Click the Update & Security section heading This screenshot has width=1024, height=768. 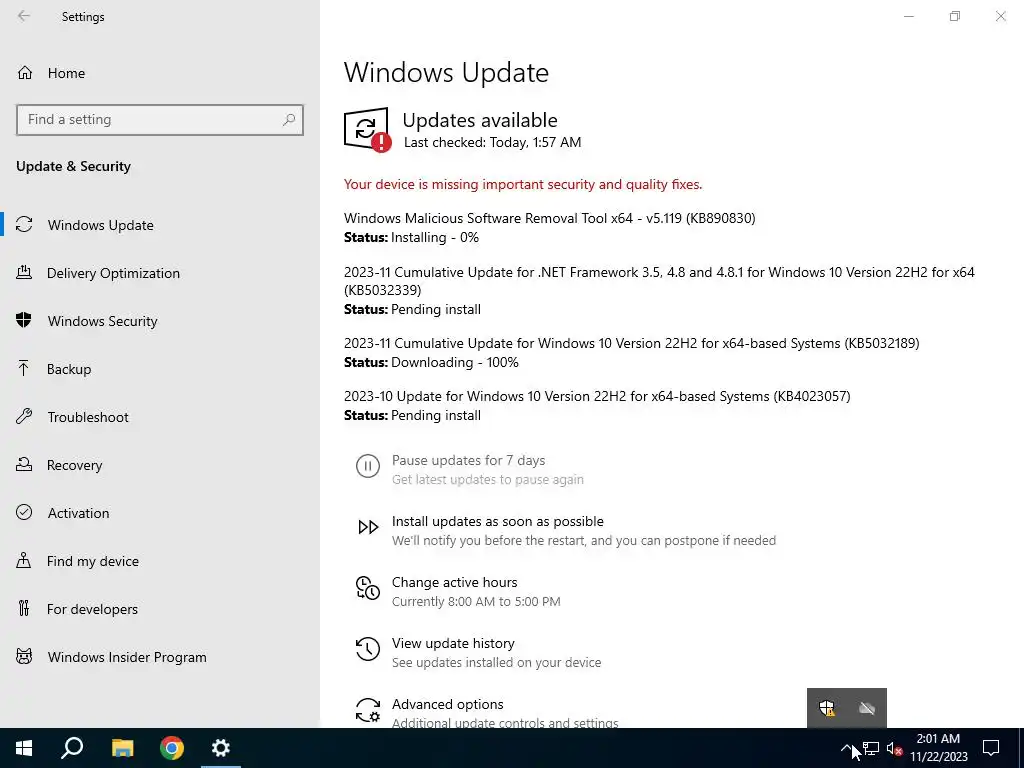[x=73, y=167]
